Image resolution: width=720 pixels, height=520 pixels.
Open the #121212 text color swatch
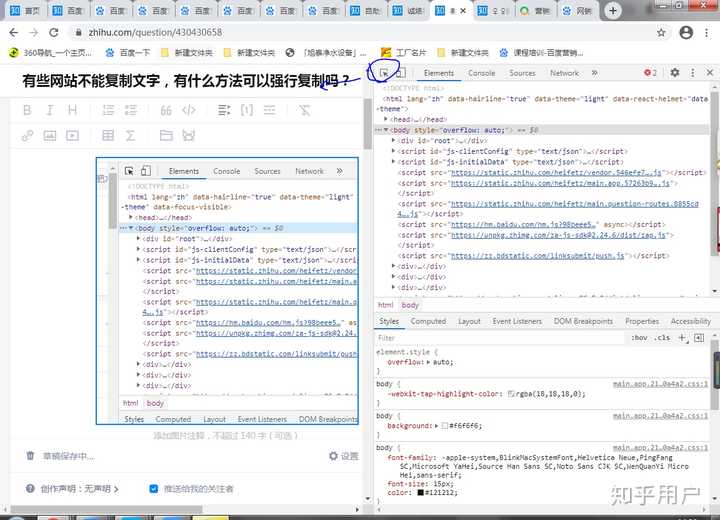420,492
